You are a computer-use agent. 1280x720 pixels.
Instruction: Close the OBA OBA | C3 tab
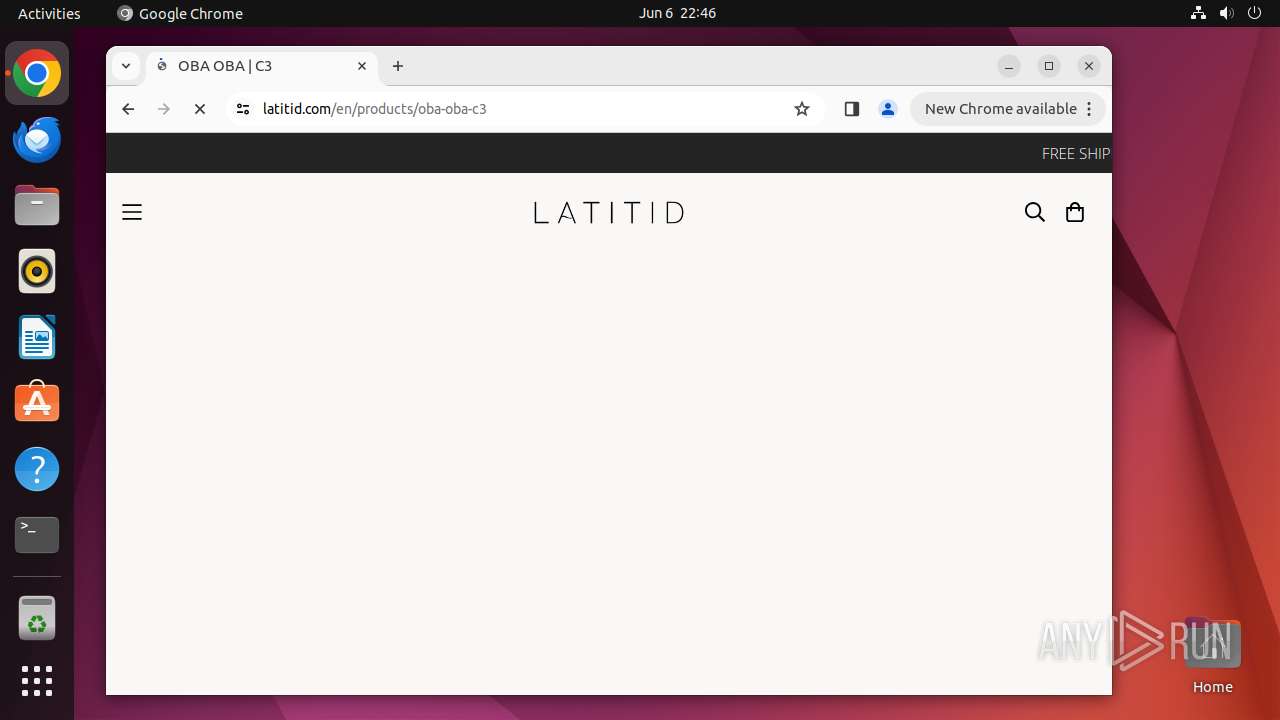click(362, 66)
